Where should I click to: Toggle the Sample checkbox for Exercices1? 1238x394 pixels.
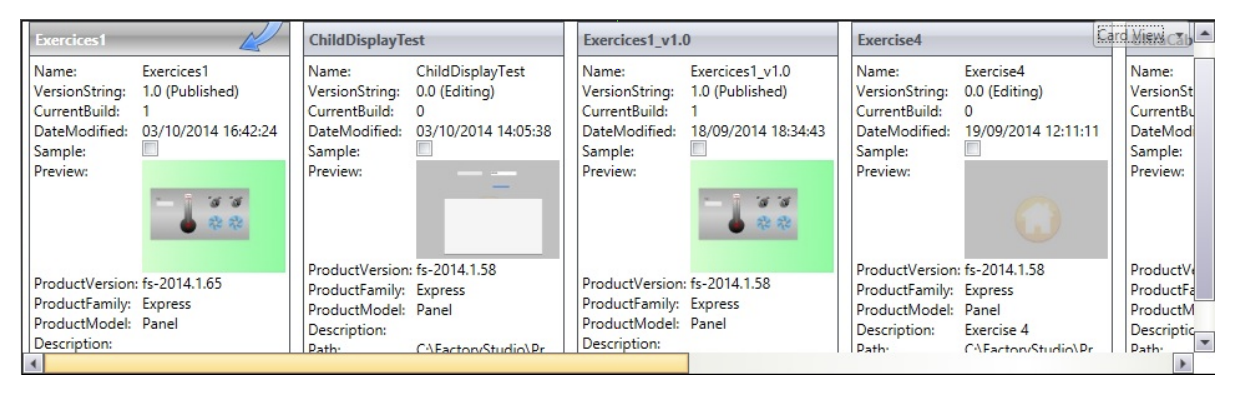click(x=151, y=149)
